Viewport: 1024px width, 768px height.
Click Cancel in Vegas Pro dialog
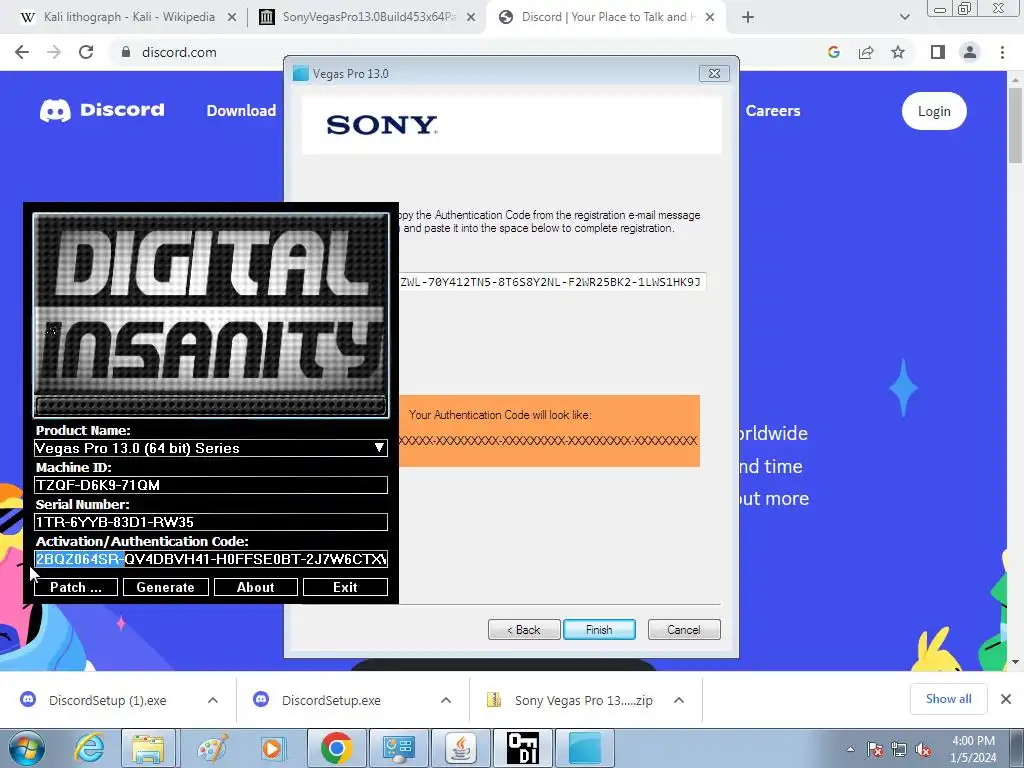tap(684, 630)
